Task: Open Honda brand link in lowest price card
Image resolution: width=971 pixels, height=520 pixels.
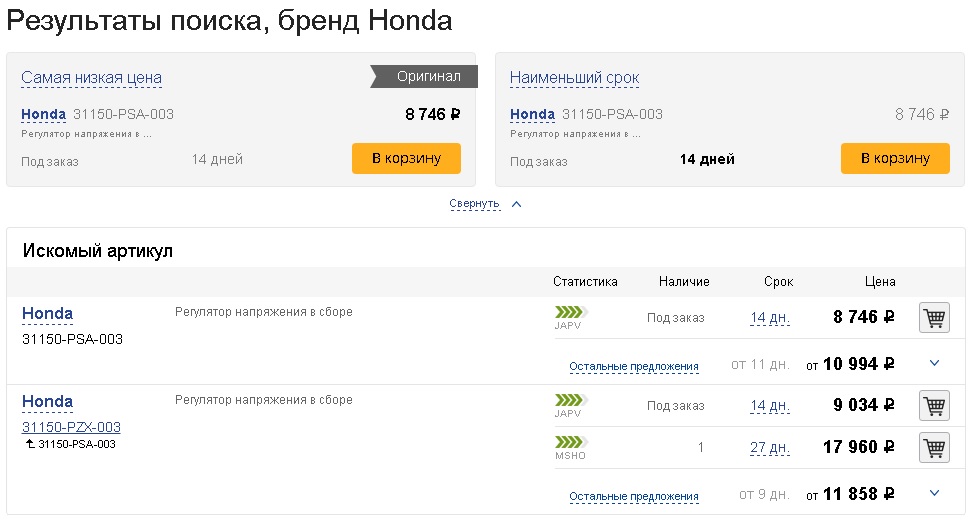Action: pyautogui.click(x=43, y=114)
